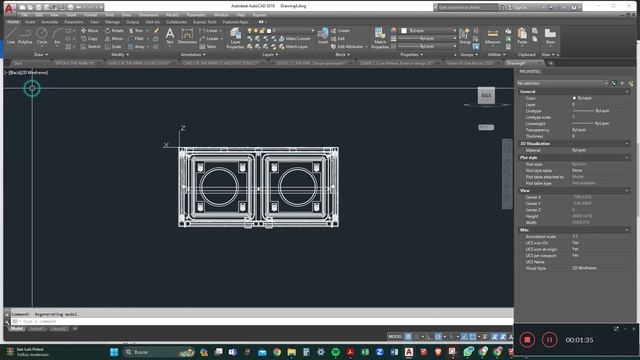The image size is (640, 360).
Task: Click the help search keyword field
Action: pos(467,7)
